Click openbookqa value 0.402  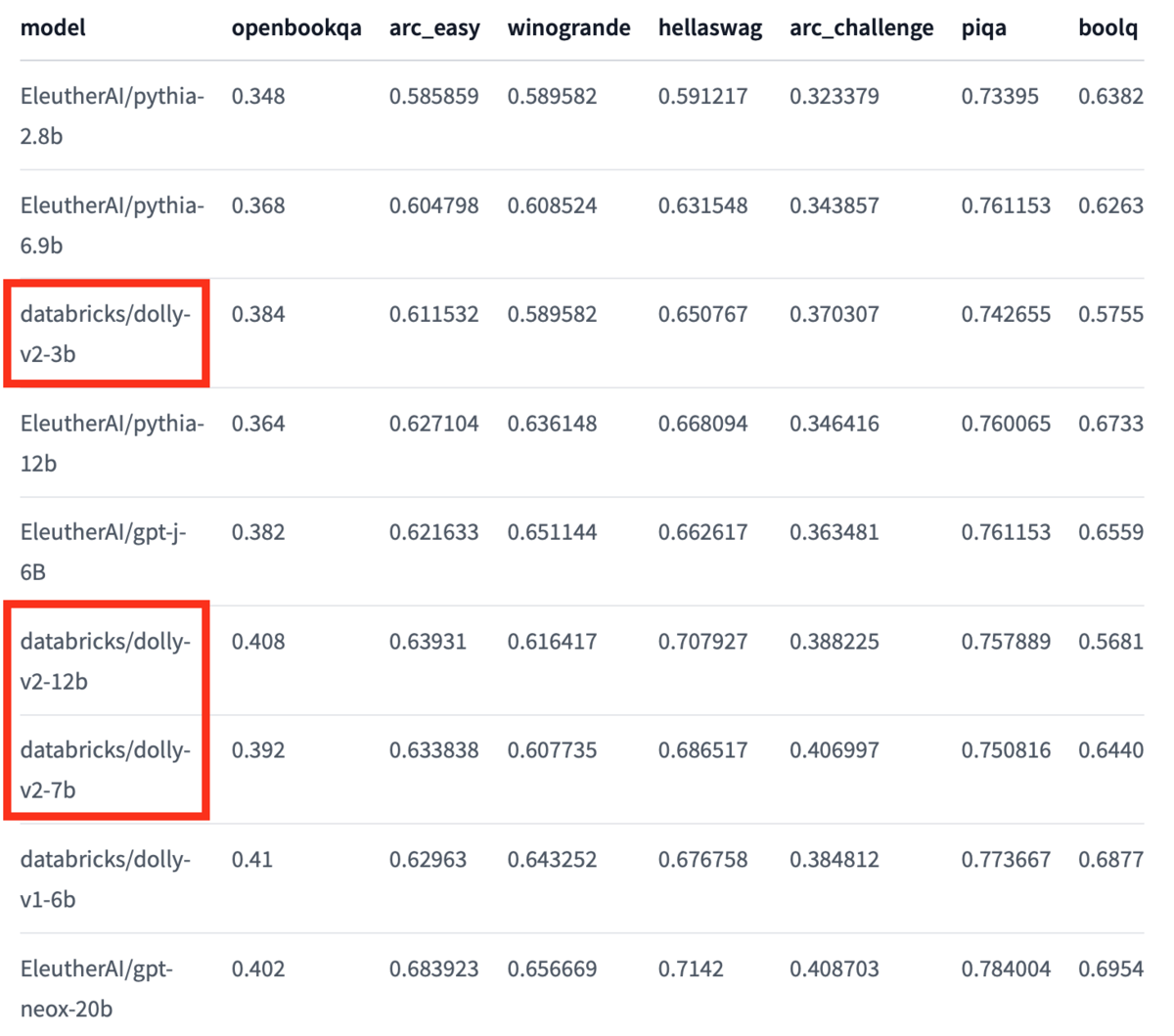coord(258,968)
